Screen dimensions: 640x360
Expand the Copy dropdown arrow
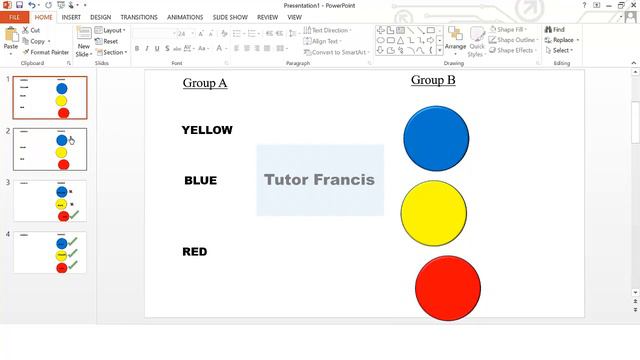[49, 41]
